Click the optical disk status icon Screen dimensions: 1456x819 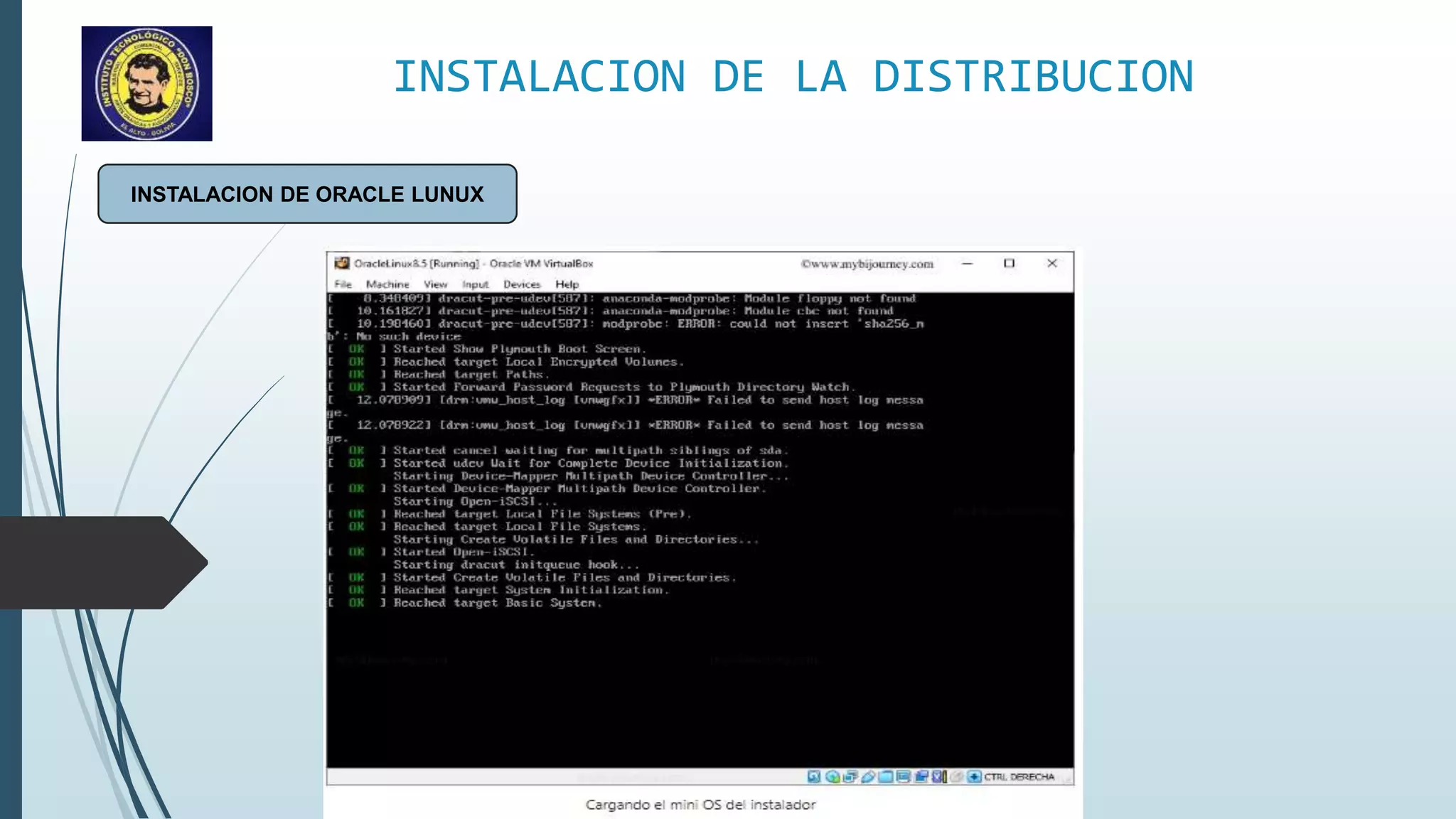tap(833, 776)
